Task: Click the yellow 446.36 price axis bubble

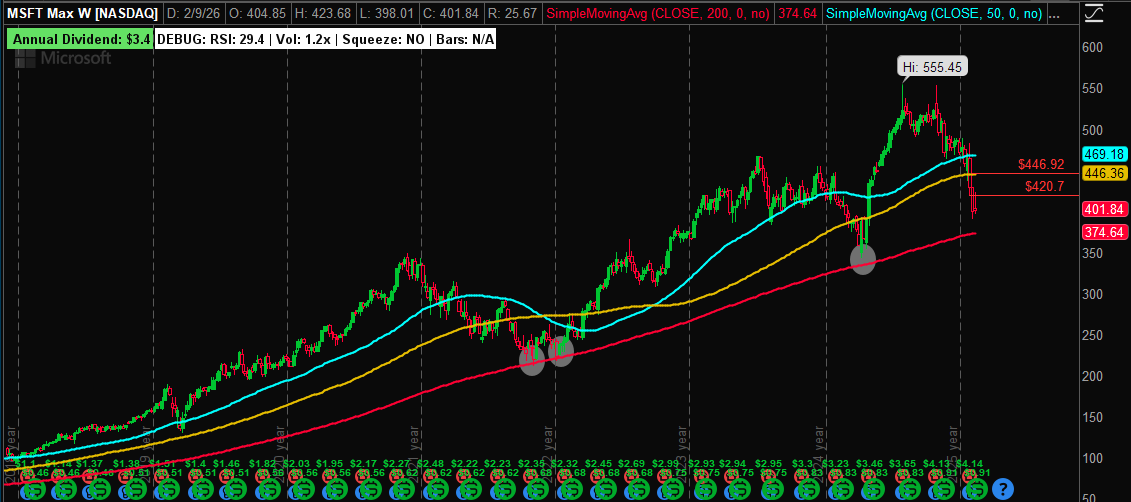Action: 1104,173
